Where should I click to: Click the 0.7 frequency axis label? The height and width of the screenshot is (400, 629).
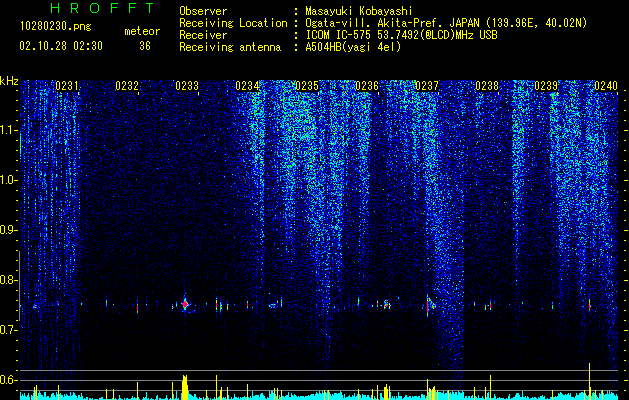point(9,330)
